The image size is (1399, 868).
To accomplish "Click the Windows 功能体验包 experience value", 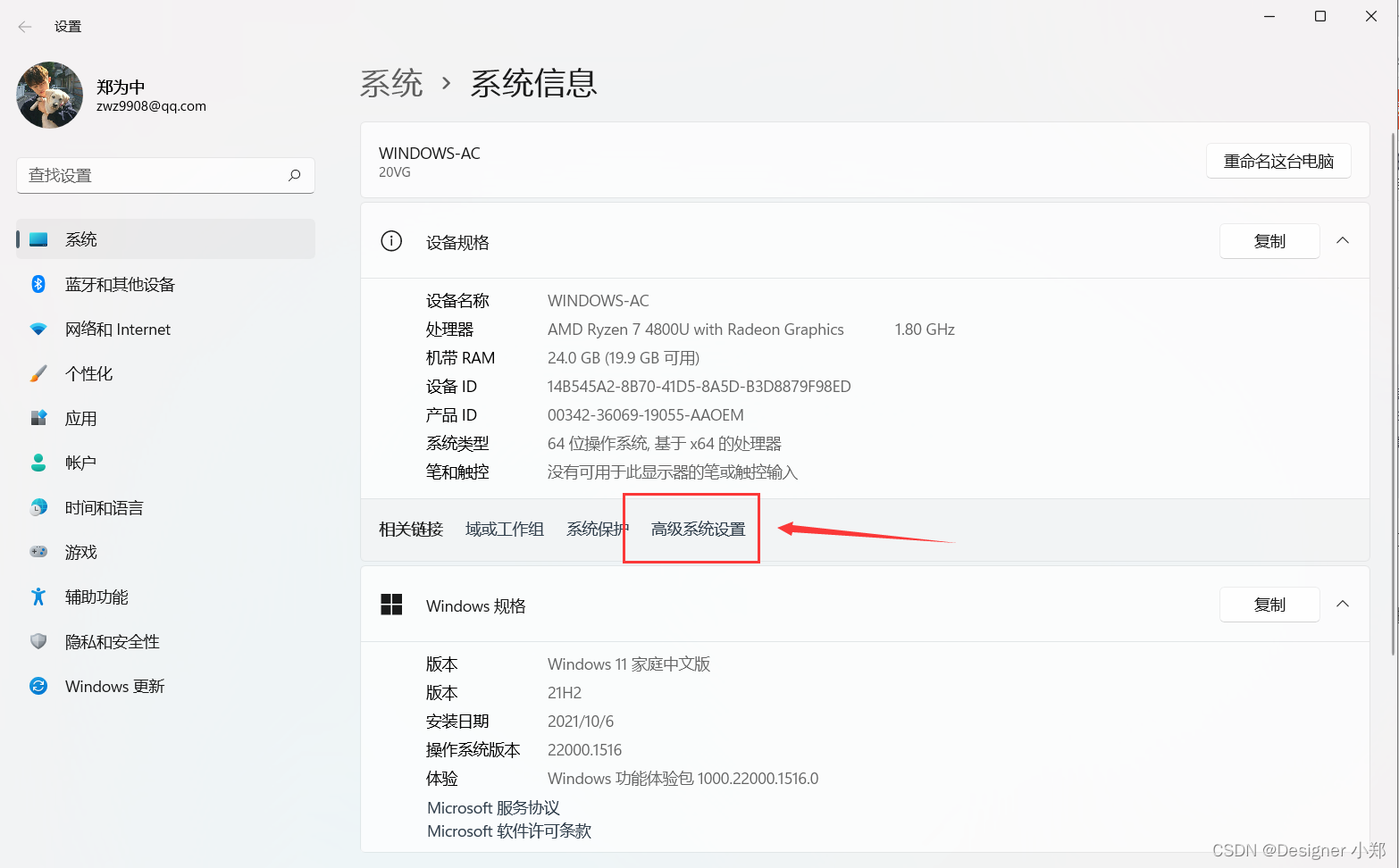I will (683, 779).
